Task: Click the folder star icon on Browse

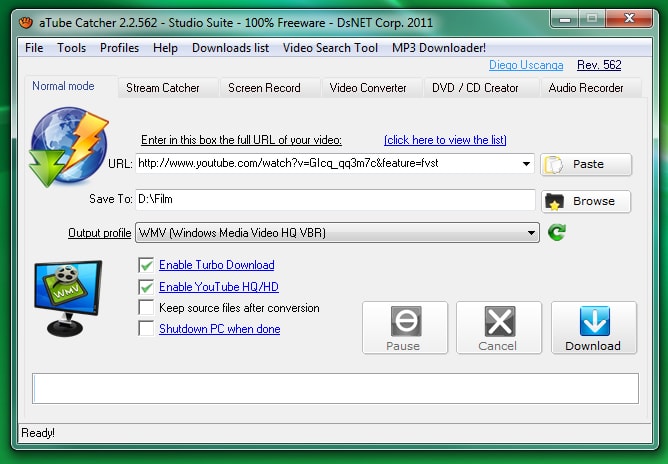Action: 554,202
